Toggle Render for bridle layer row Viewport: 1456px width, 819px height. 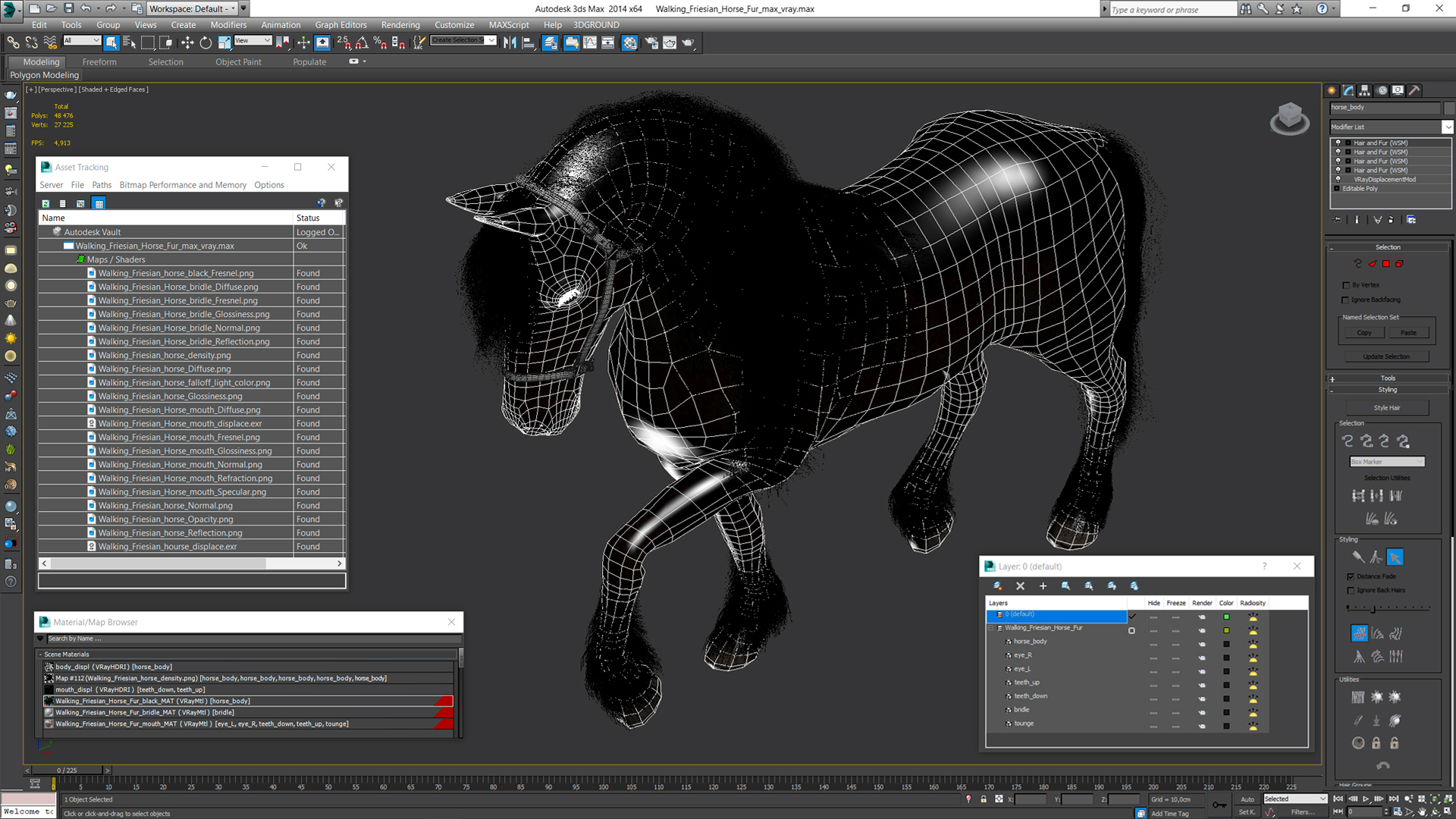tap(1202, 712)
